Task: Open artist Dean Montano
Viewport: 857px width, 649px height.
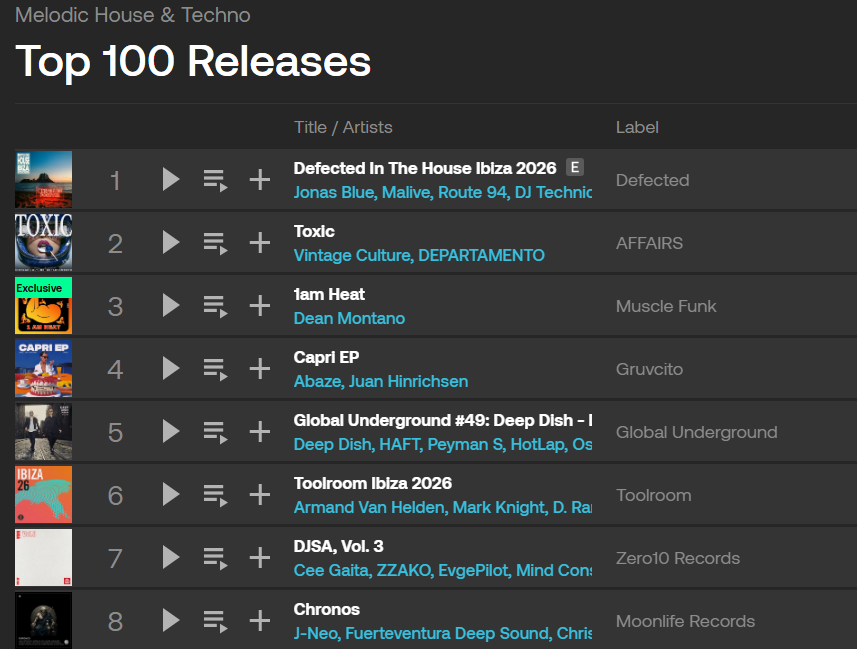Action: coord(349,318)
